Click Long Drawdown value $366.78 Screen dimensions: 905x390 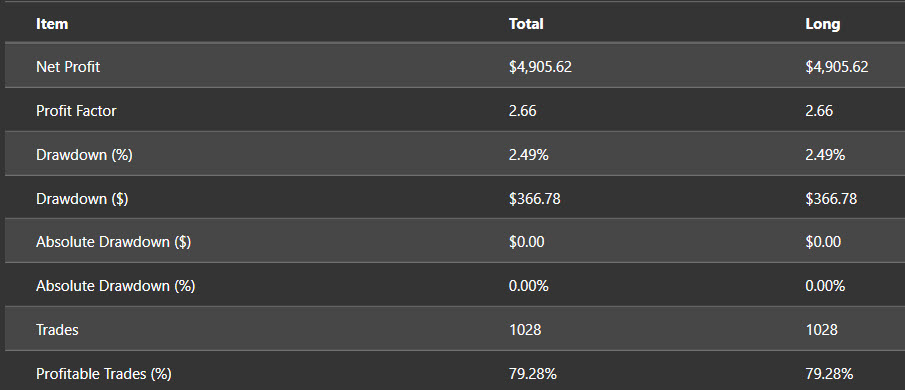(x=831, y=198)
